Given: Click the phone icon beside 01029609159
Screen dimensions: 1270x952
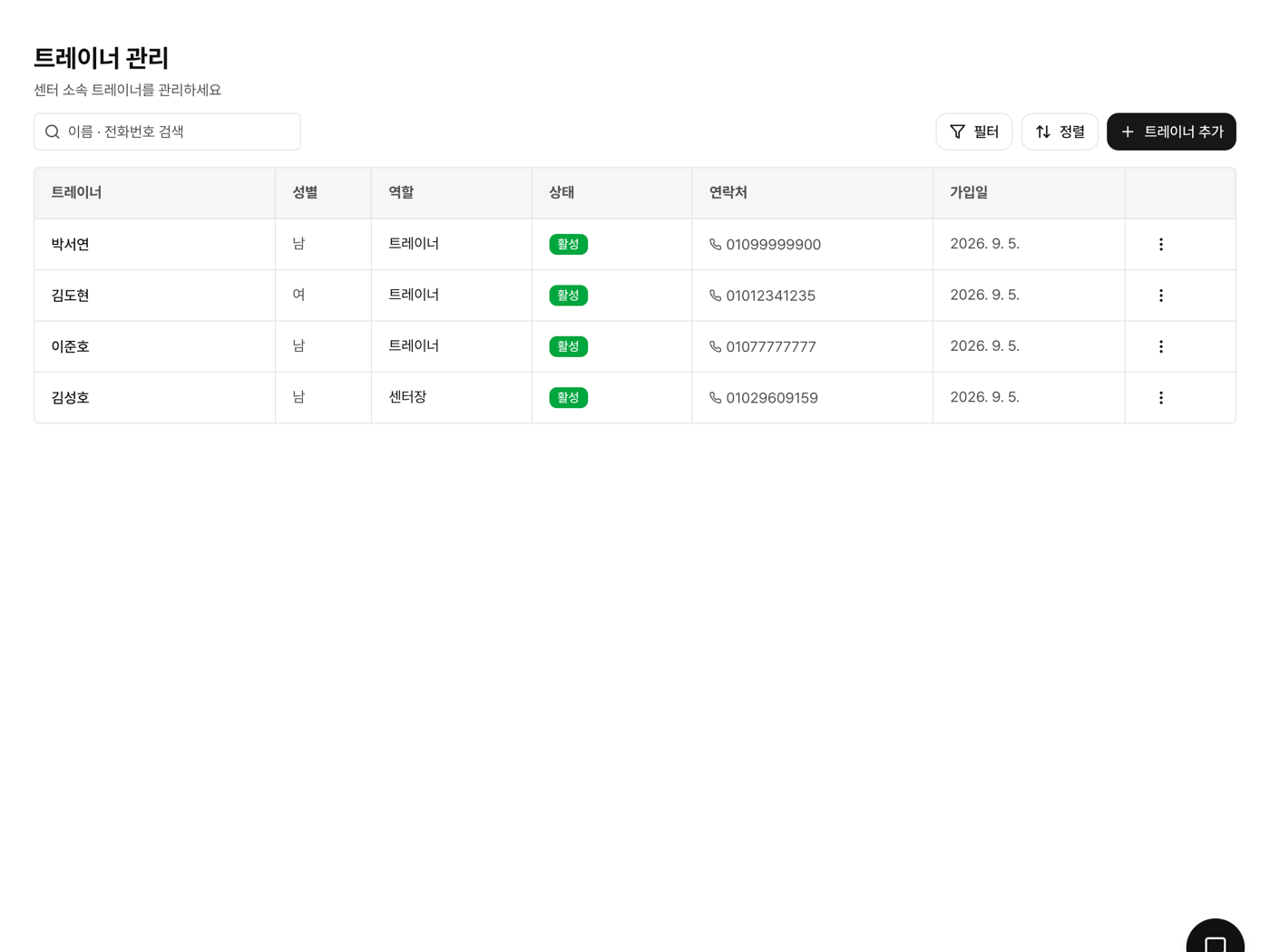Looking at the screenshot, I should coord(715,398).
